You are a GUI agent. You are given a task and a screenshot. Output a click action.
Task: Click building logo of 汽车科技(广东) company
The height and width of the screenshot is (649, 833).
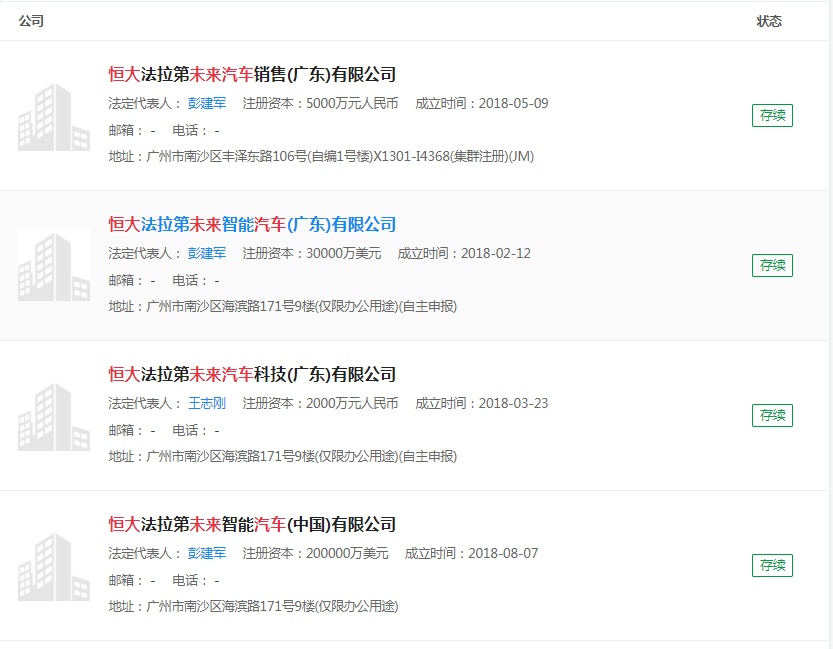tap(54, 417)
